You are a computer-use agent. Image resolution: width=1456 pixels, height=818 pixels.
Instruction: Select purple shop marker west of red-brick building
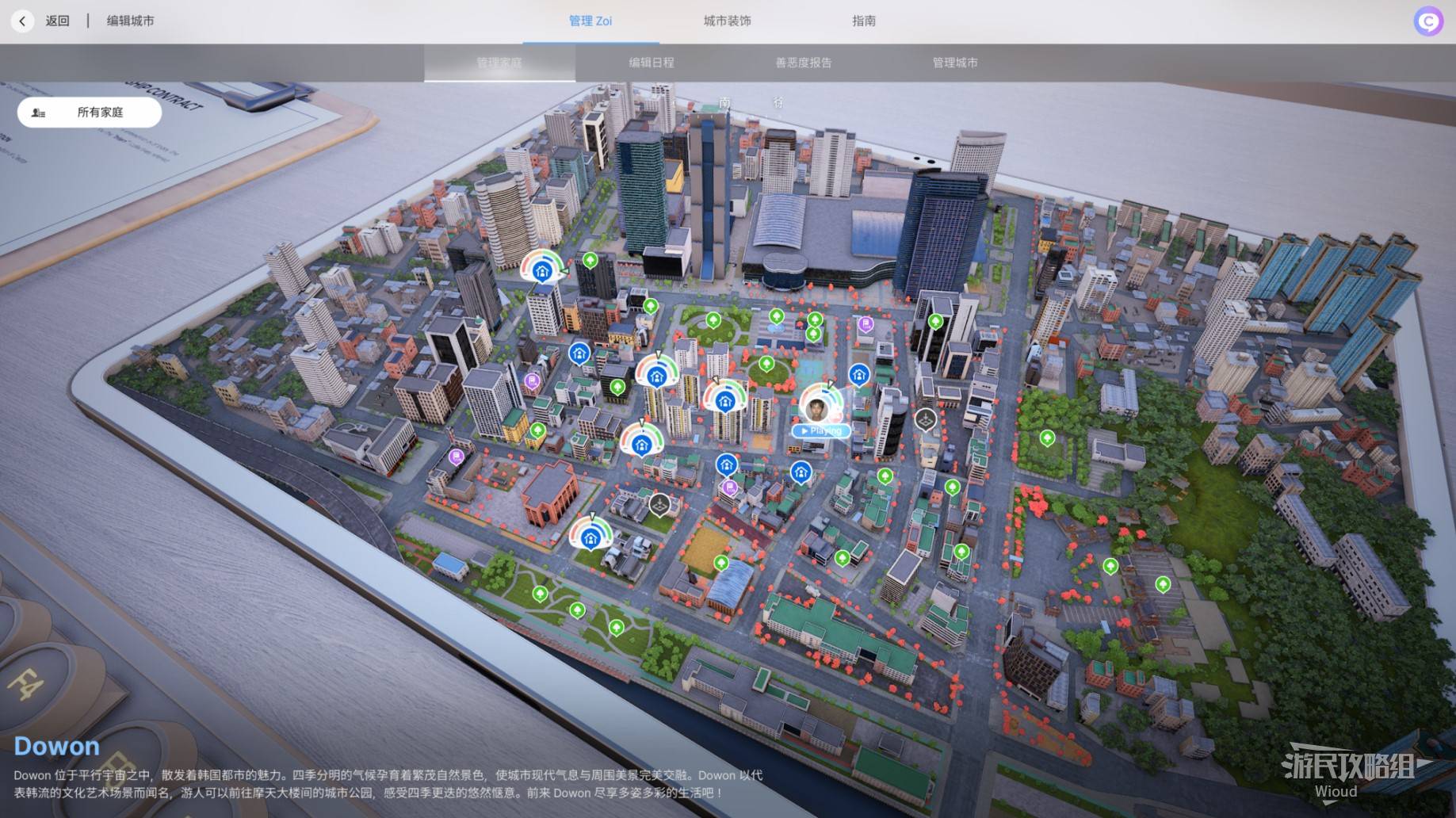[456, 457]
